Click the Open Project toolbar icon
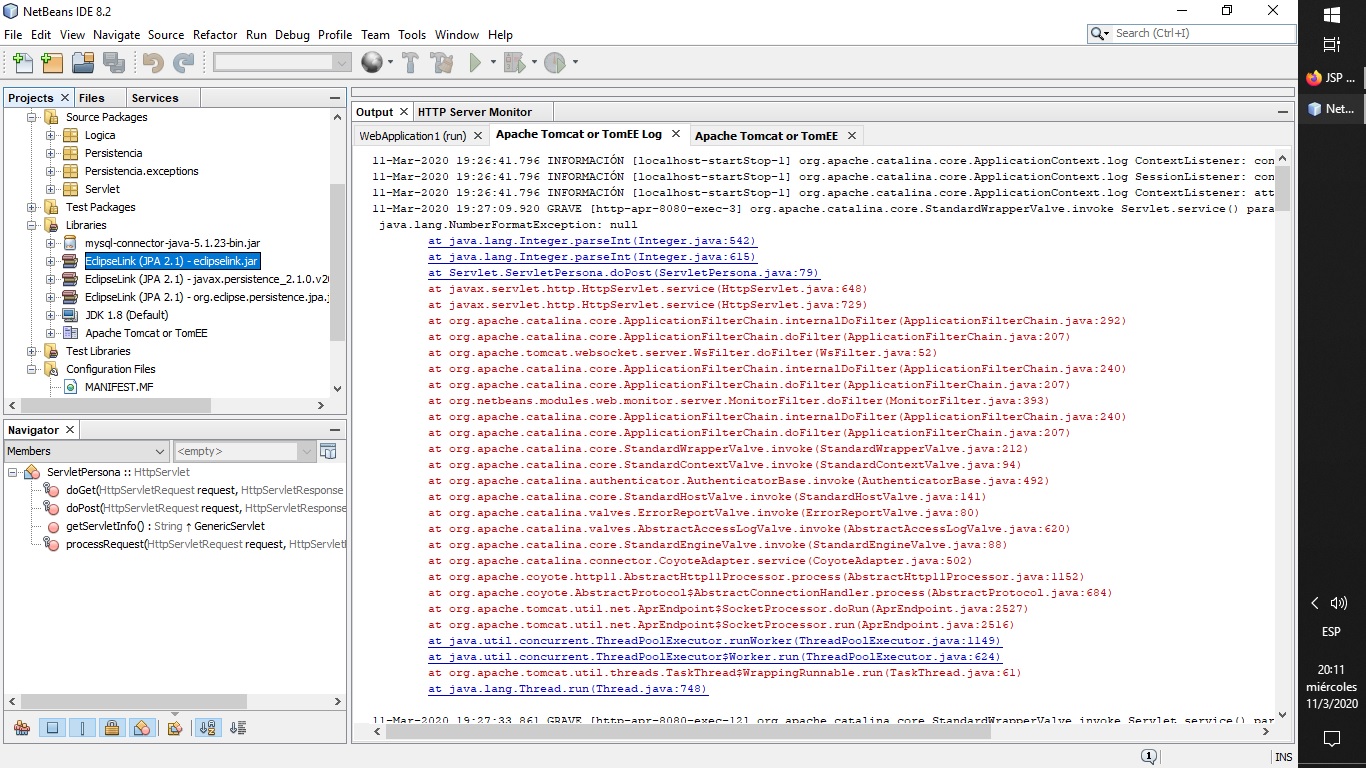Image resolution: width=1366 pixels, height=768 pixels. 83,62
